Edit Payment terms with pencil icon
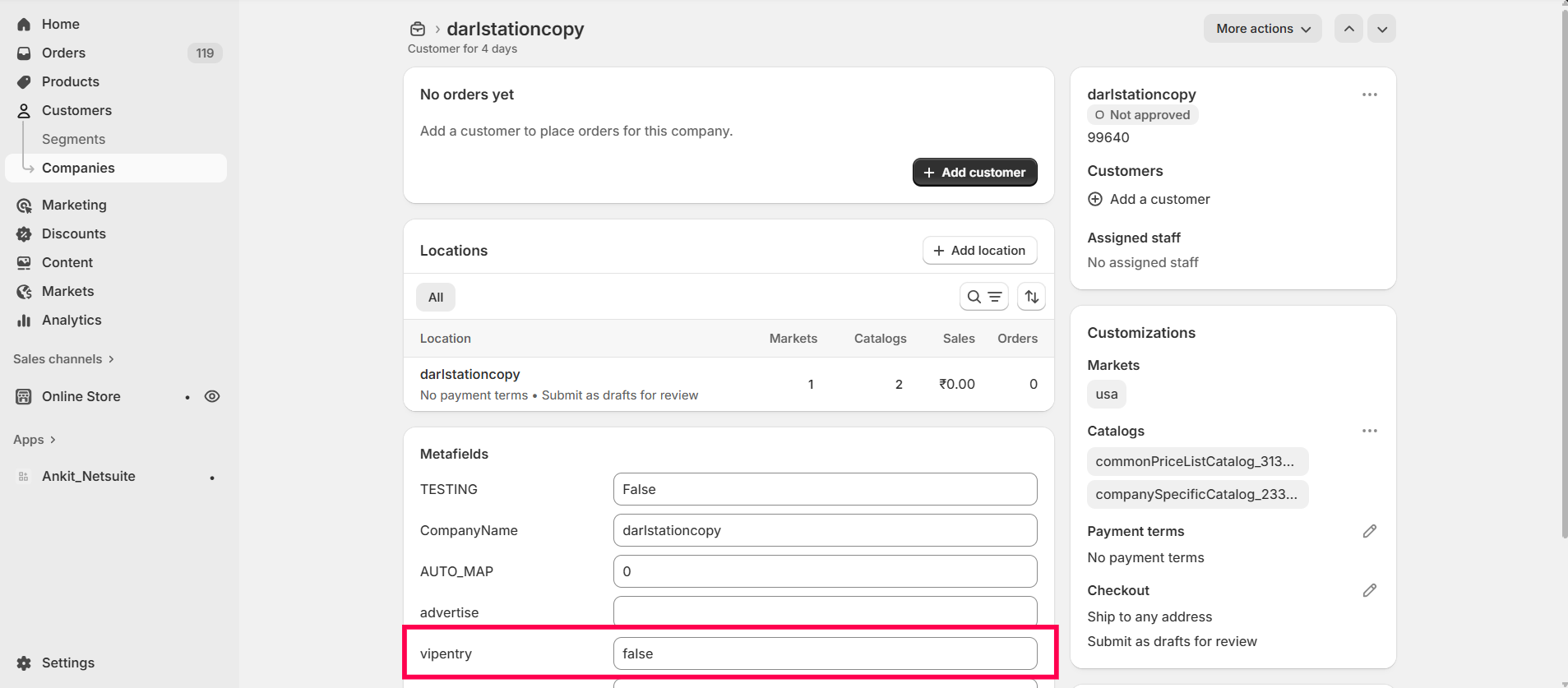The image size is (1568, 688). click(1369, 531)
